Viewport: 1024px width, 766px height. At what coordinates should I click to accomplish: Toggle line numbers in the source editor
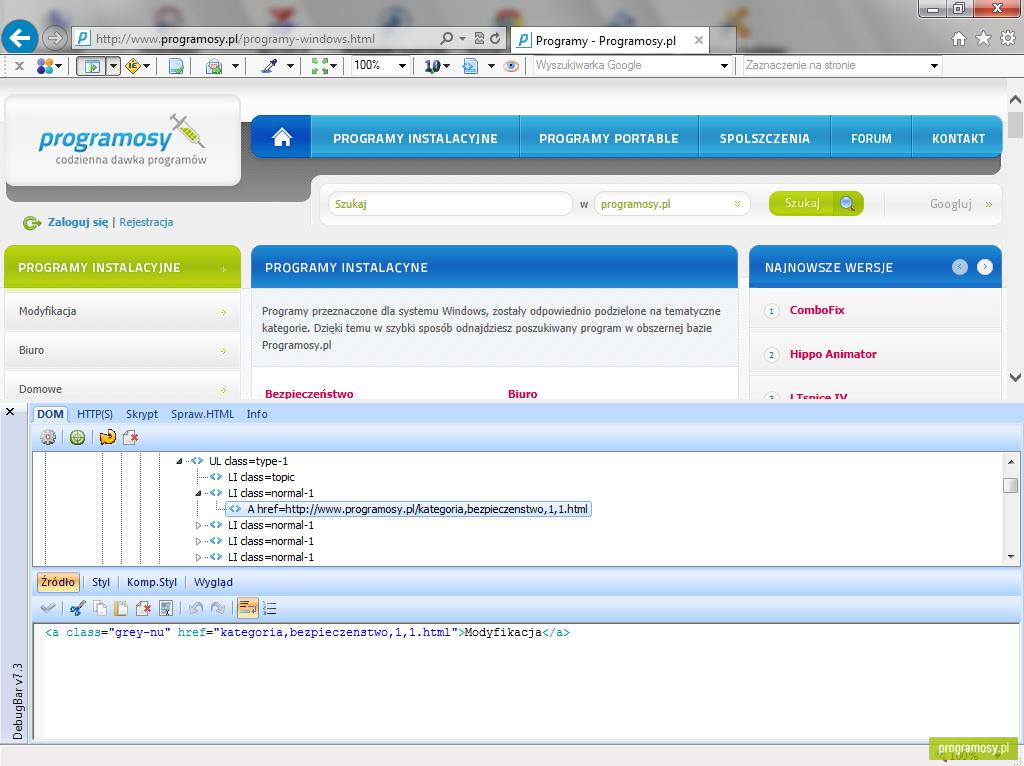click(x=270, y=608)
